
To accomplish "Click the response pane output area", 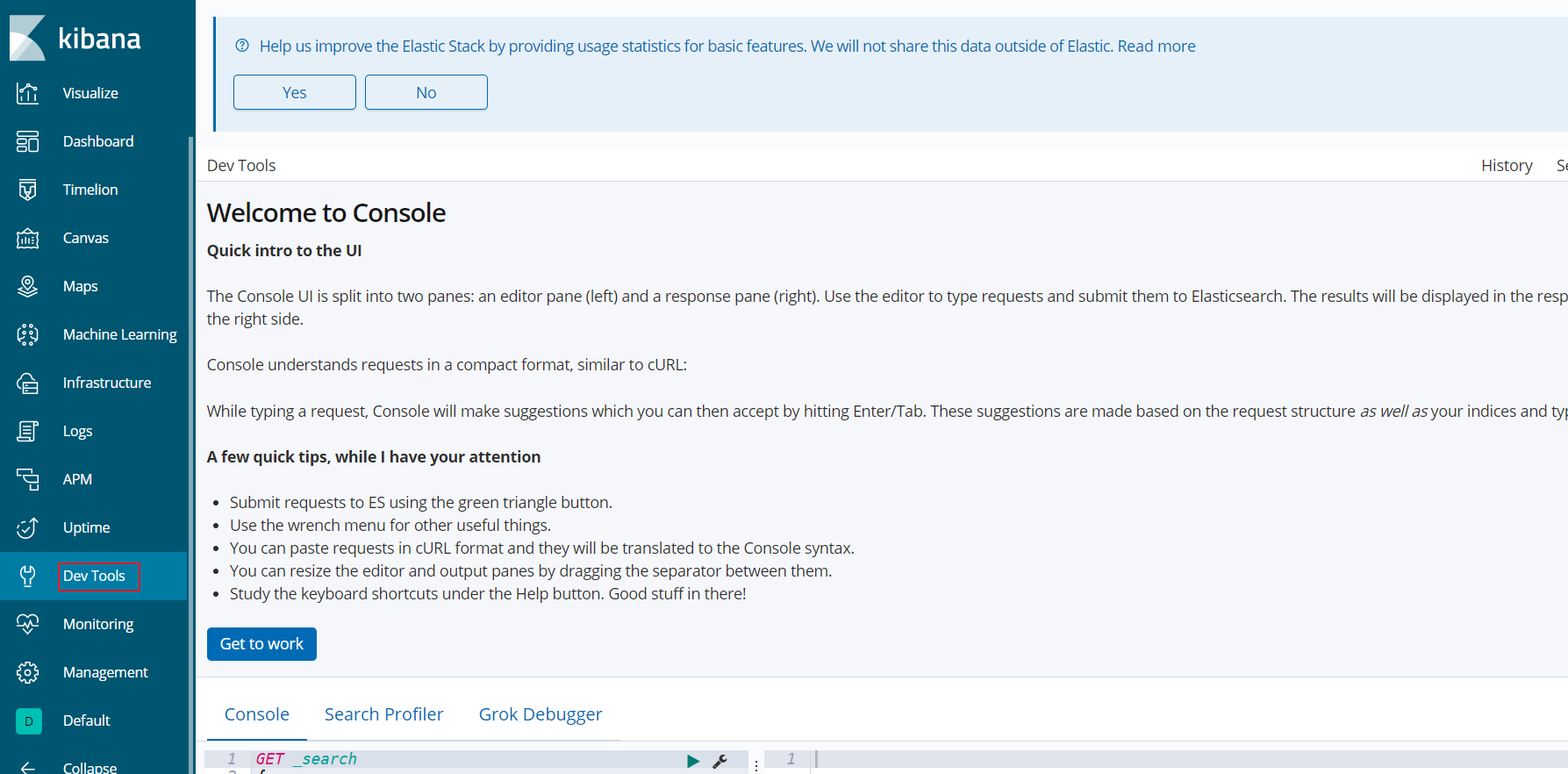I will tap(1192, 761).
